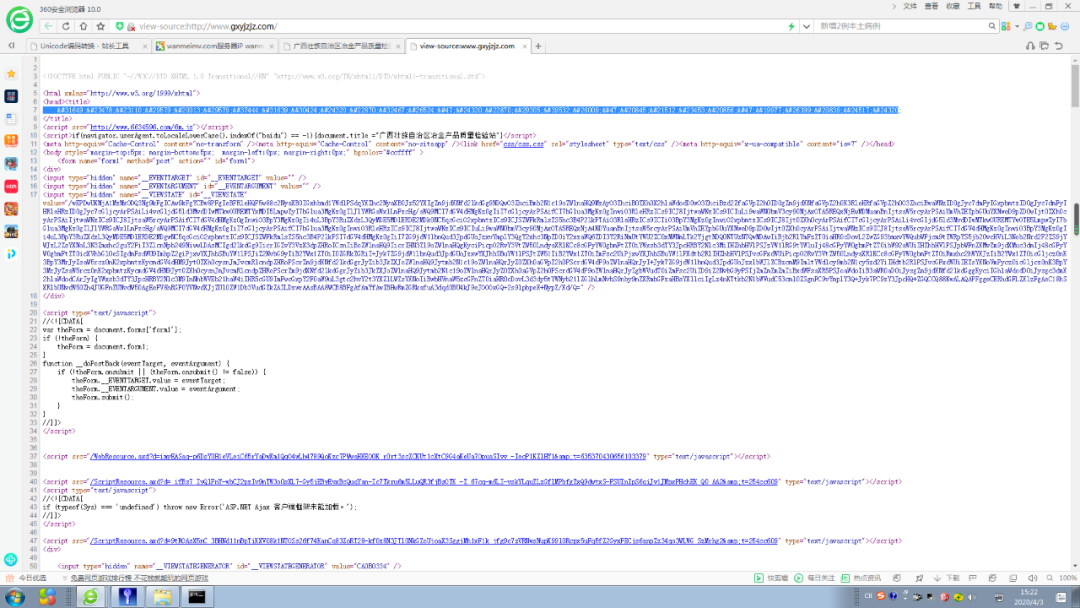This screenshot has width=1080, height=608.
Task: Click the sidebar favorites star icon
Action: [x=11, y=73]
